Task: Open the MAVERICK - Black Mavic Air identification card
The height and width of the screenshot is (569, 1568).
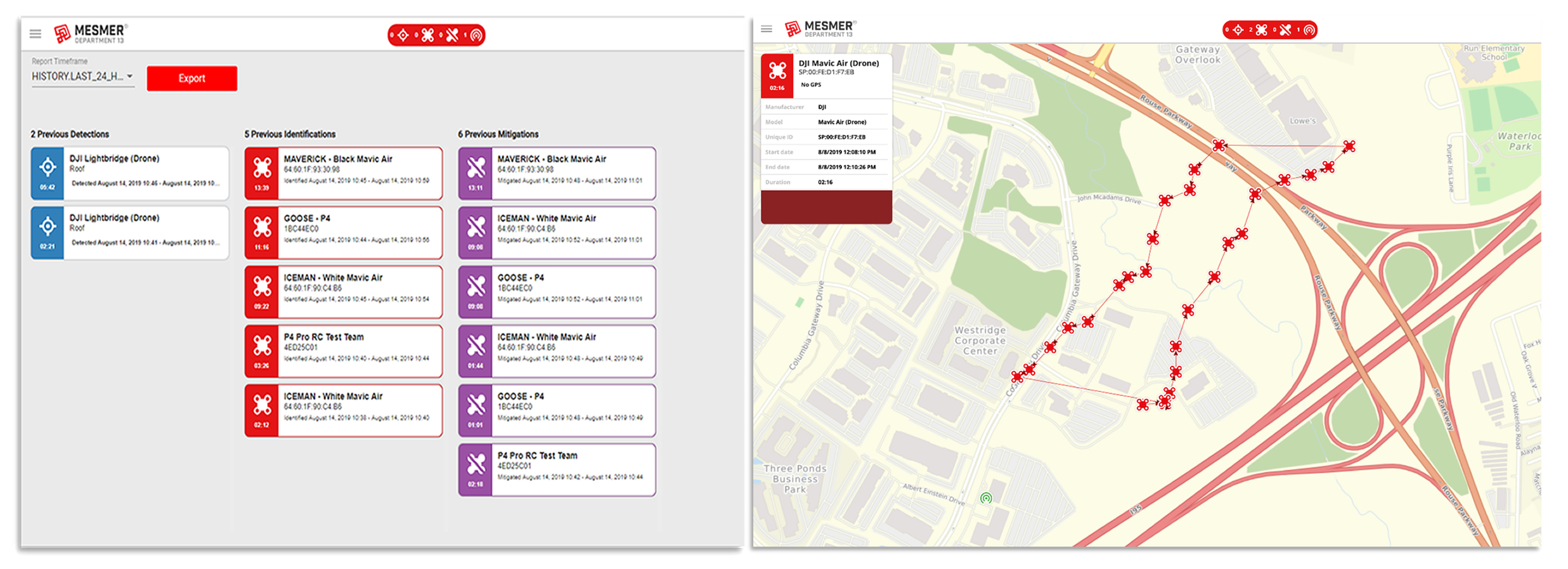Action: tap(344, 173)
